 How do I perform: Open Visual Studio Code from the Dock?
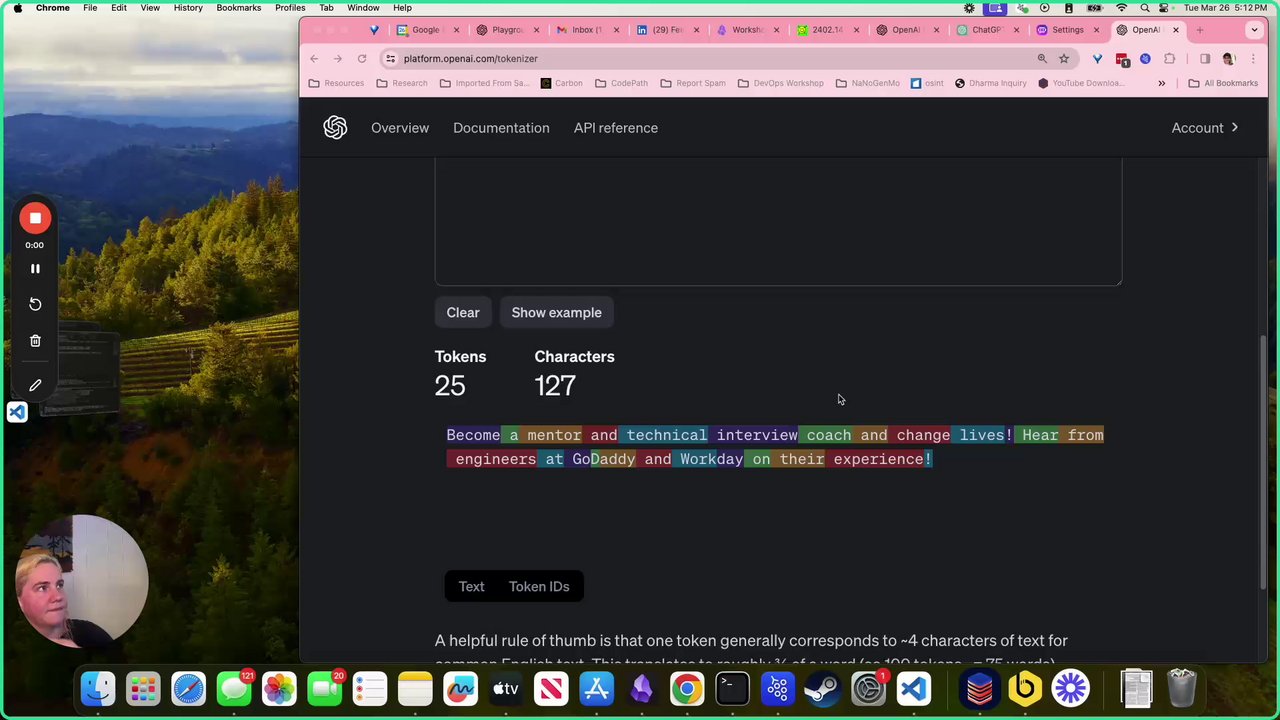pos(913,689)
